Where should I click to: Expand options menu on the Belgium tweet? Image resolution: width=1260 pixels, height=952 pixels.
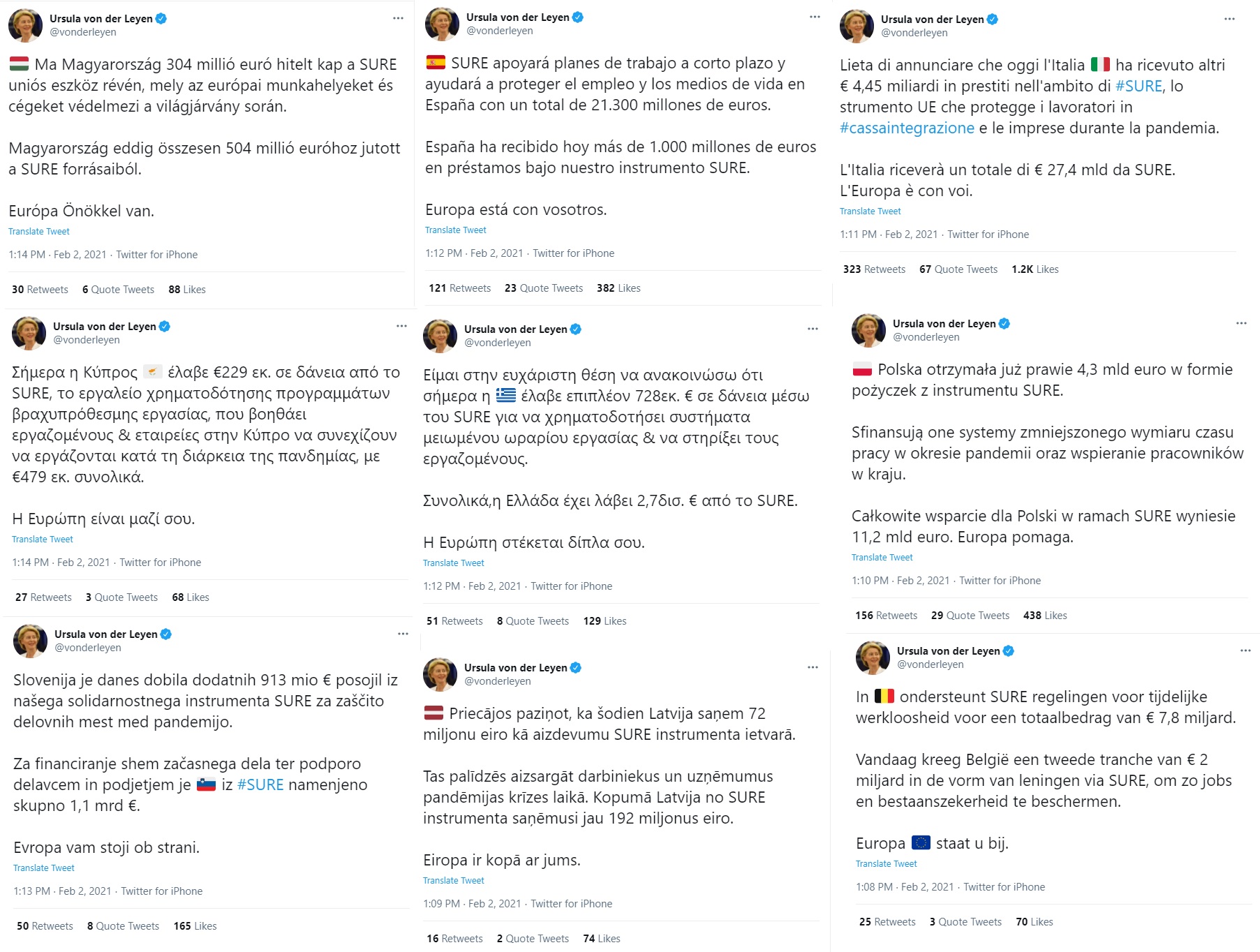point(1245,650)
